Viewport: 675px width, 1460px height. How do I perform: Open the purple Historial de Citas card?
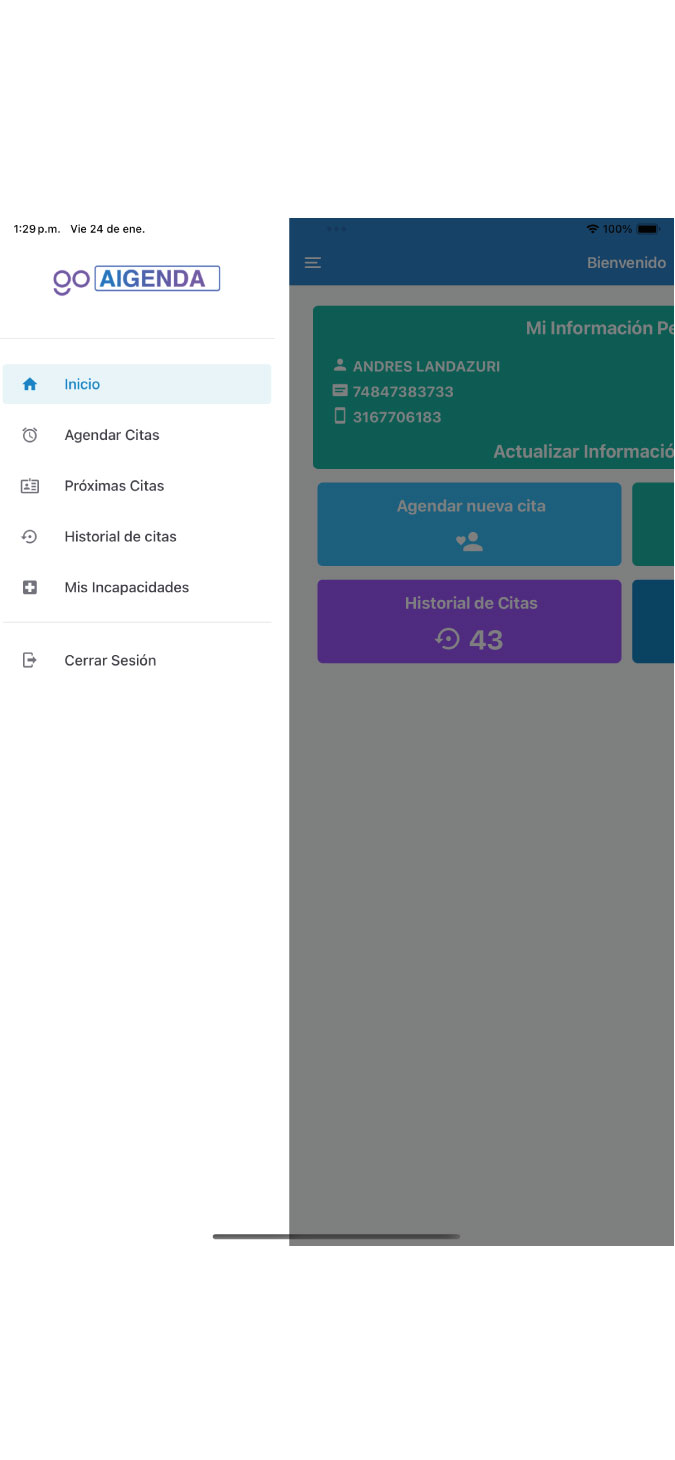469,622
